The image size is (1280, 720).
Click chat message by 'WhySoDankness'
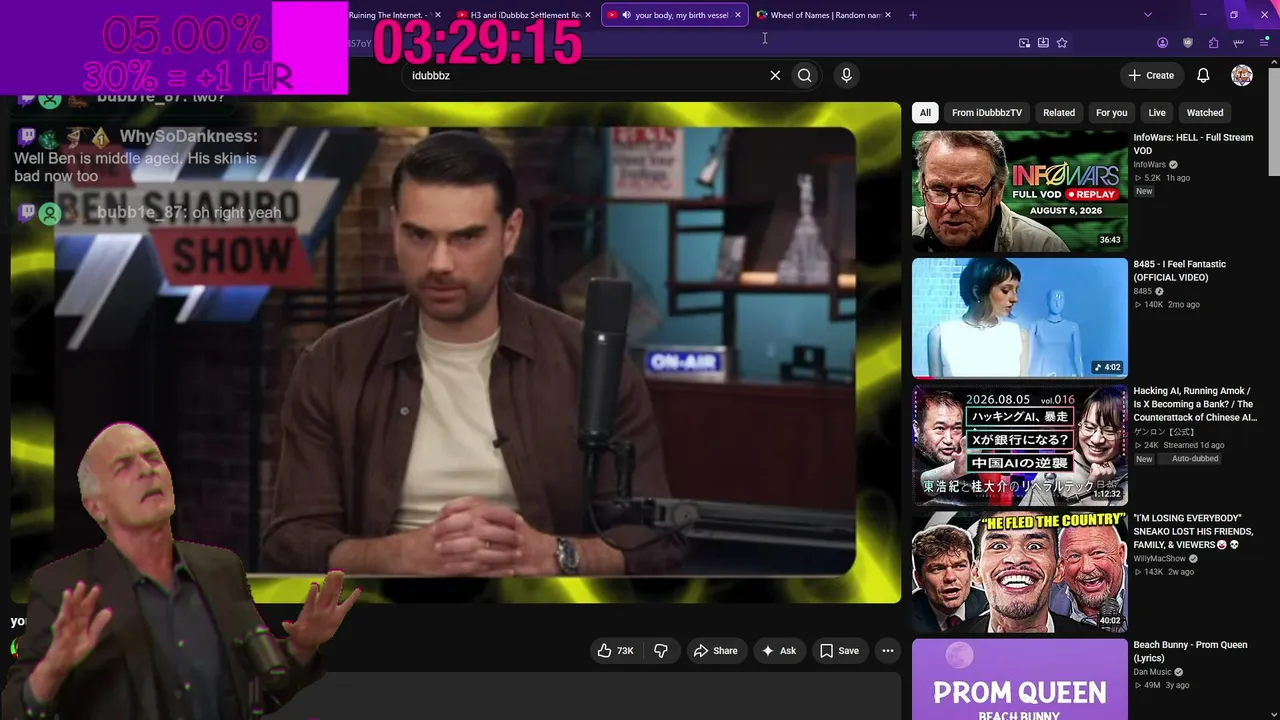(137, 155)
